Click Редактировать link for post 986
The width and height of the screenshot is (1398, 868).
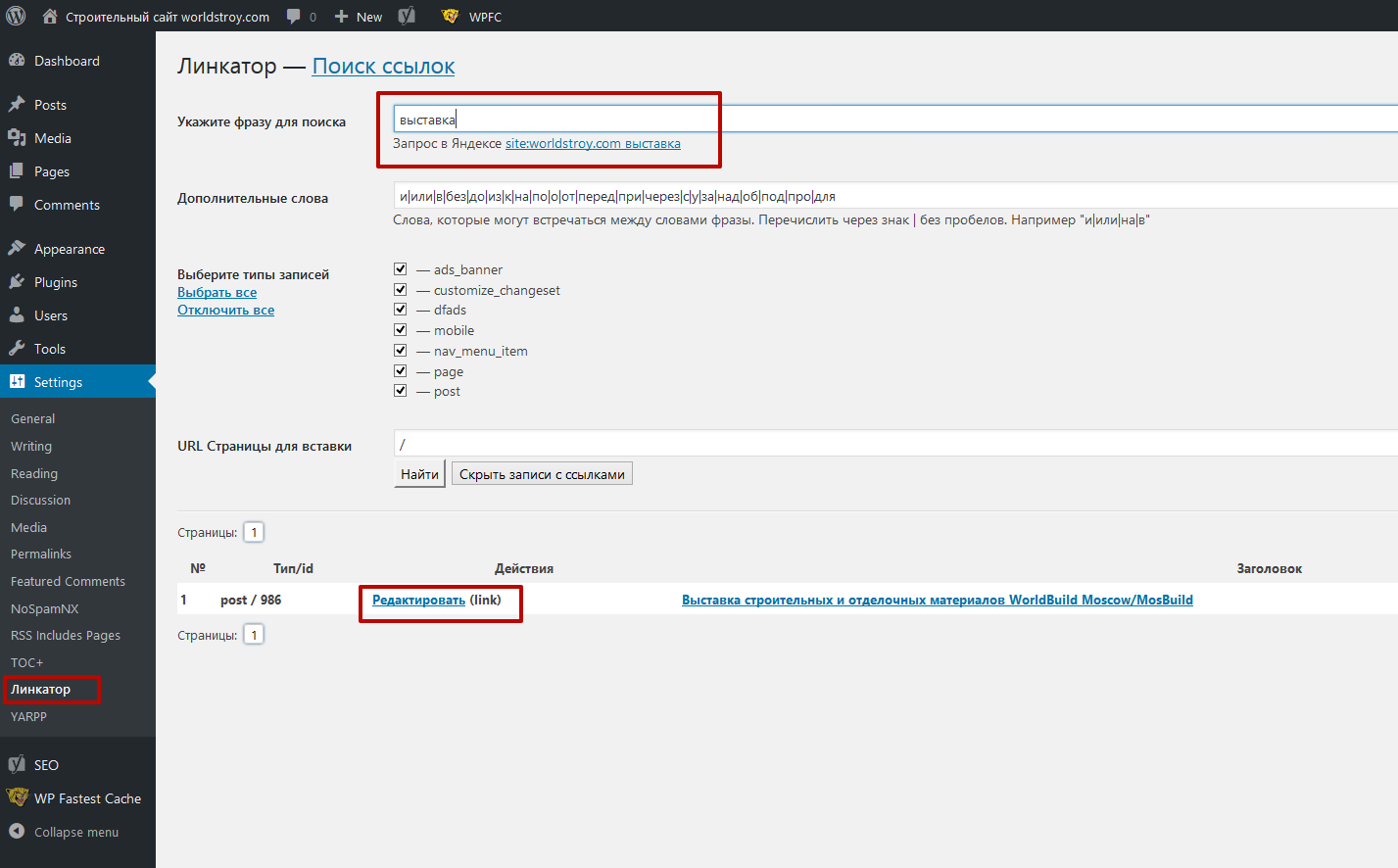418,600
